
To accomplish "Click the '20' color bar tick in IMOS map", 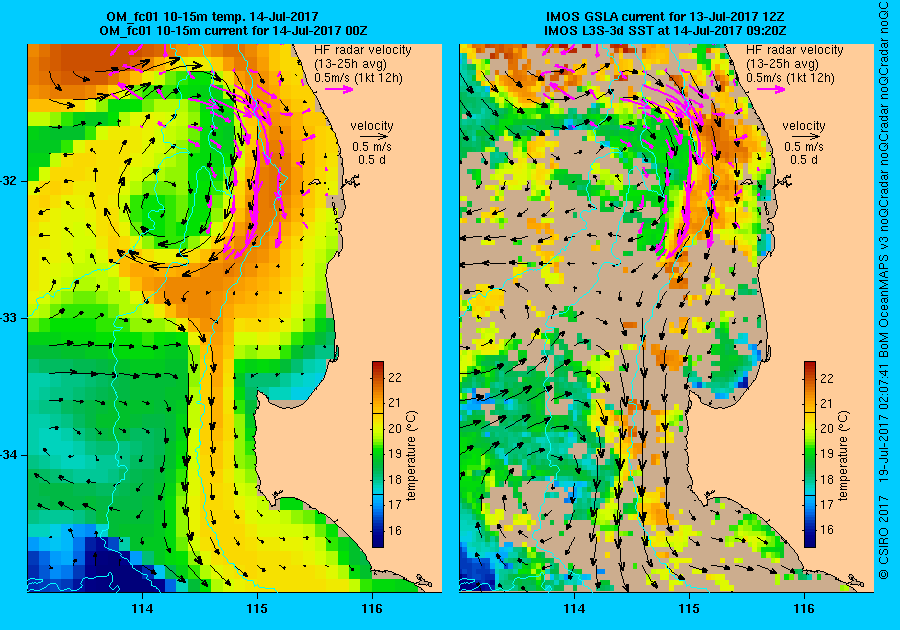I will point(827,429).
